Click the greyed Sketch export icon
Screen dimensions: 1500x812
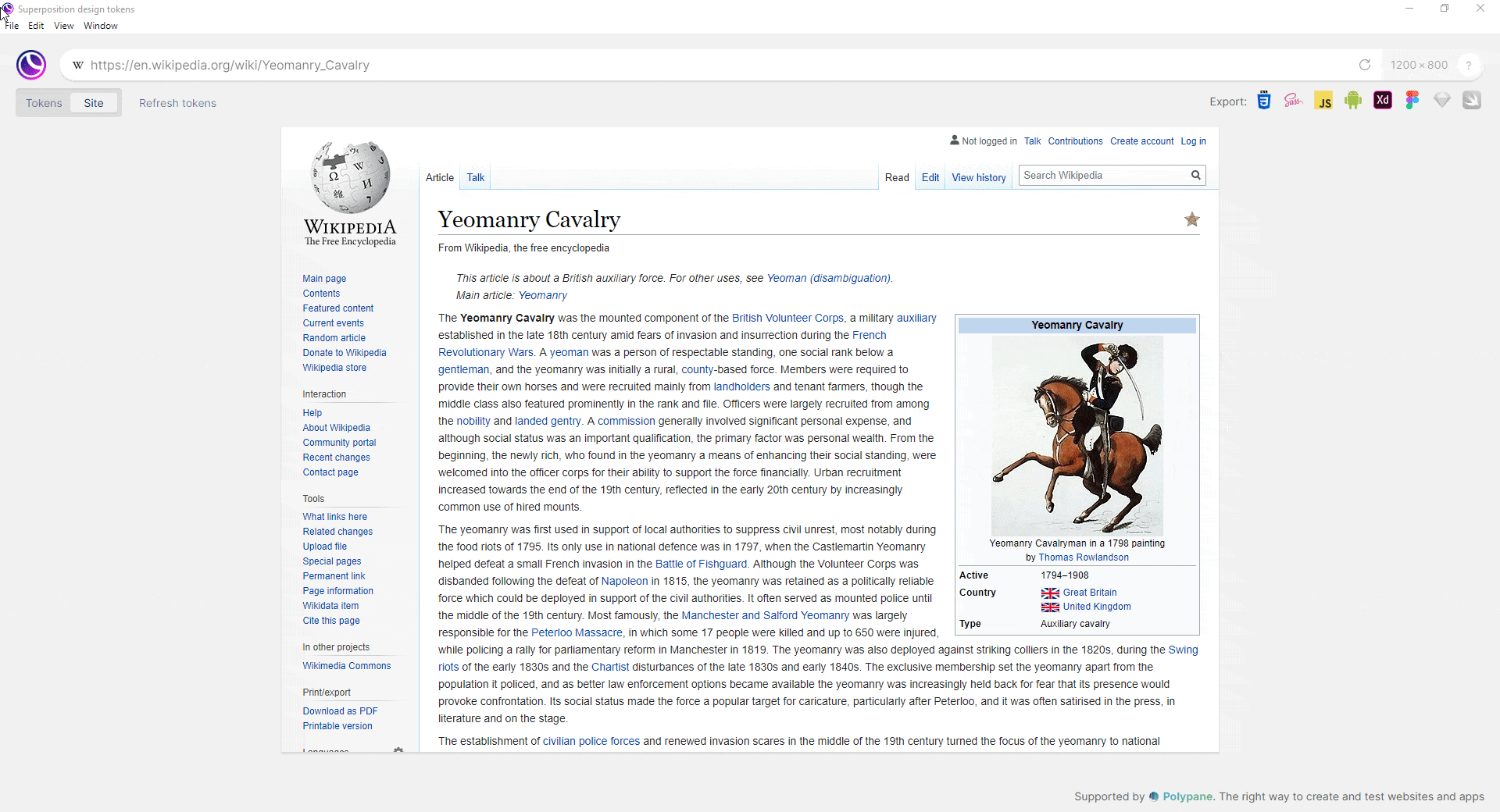[1442, 101]
